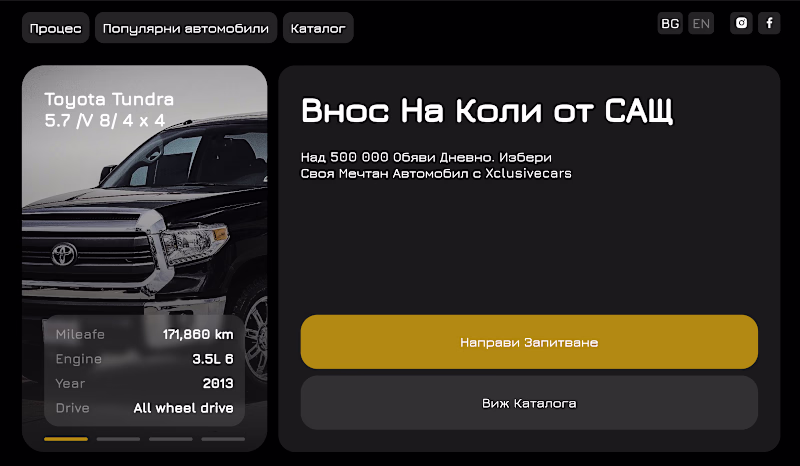Open the Процес menu item

coord(56,28)
